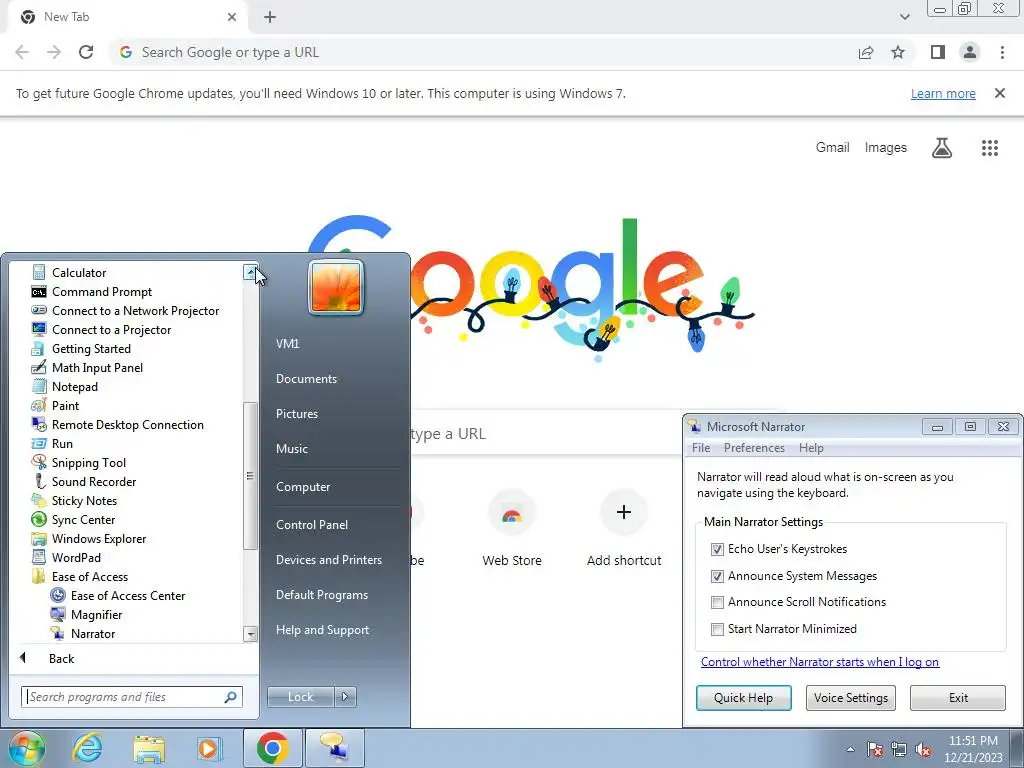Launch Magnifier from Ease of Access
Image resolution: width=1024 pixels, height=768 pixels.
click(96, 614)
